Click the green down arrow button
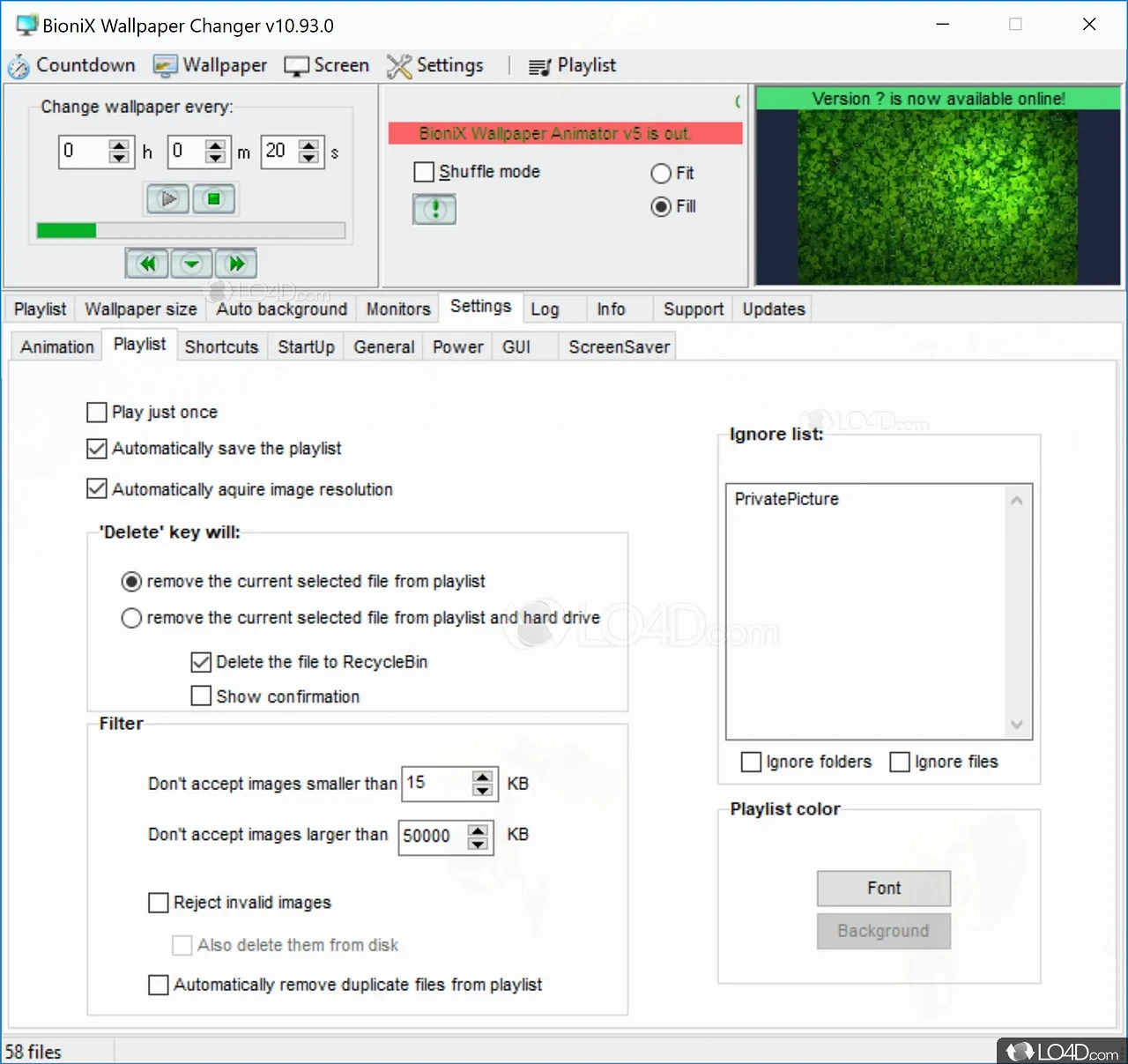The height and width of the screenshot is (1064, 1128). (x=191, y=264)
